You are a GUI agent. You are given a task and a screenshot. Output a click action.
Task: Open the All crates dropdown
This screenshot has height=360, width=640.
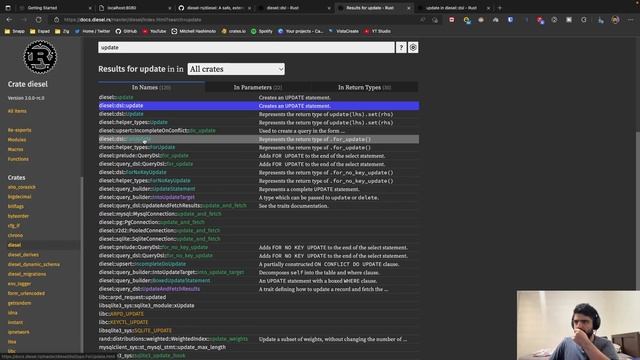(236, 69)
